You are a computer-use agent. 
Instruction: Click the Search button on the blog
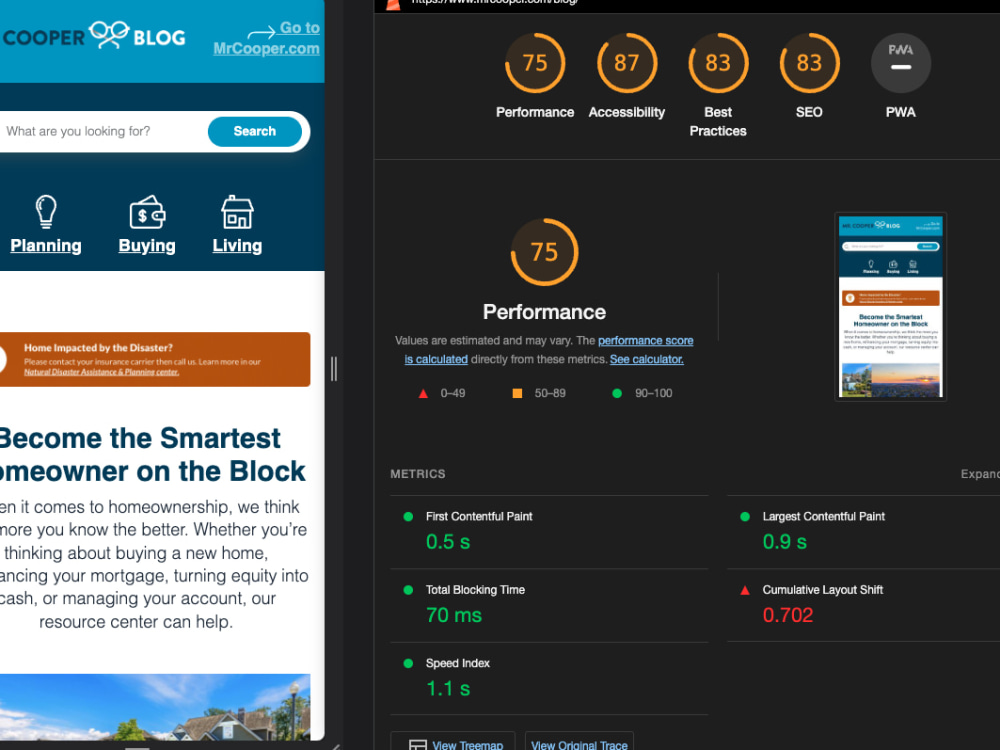[254, 131]
